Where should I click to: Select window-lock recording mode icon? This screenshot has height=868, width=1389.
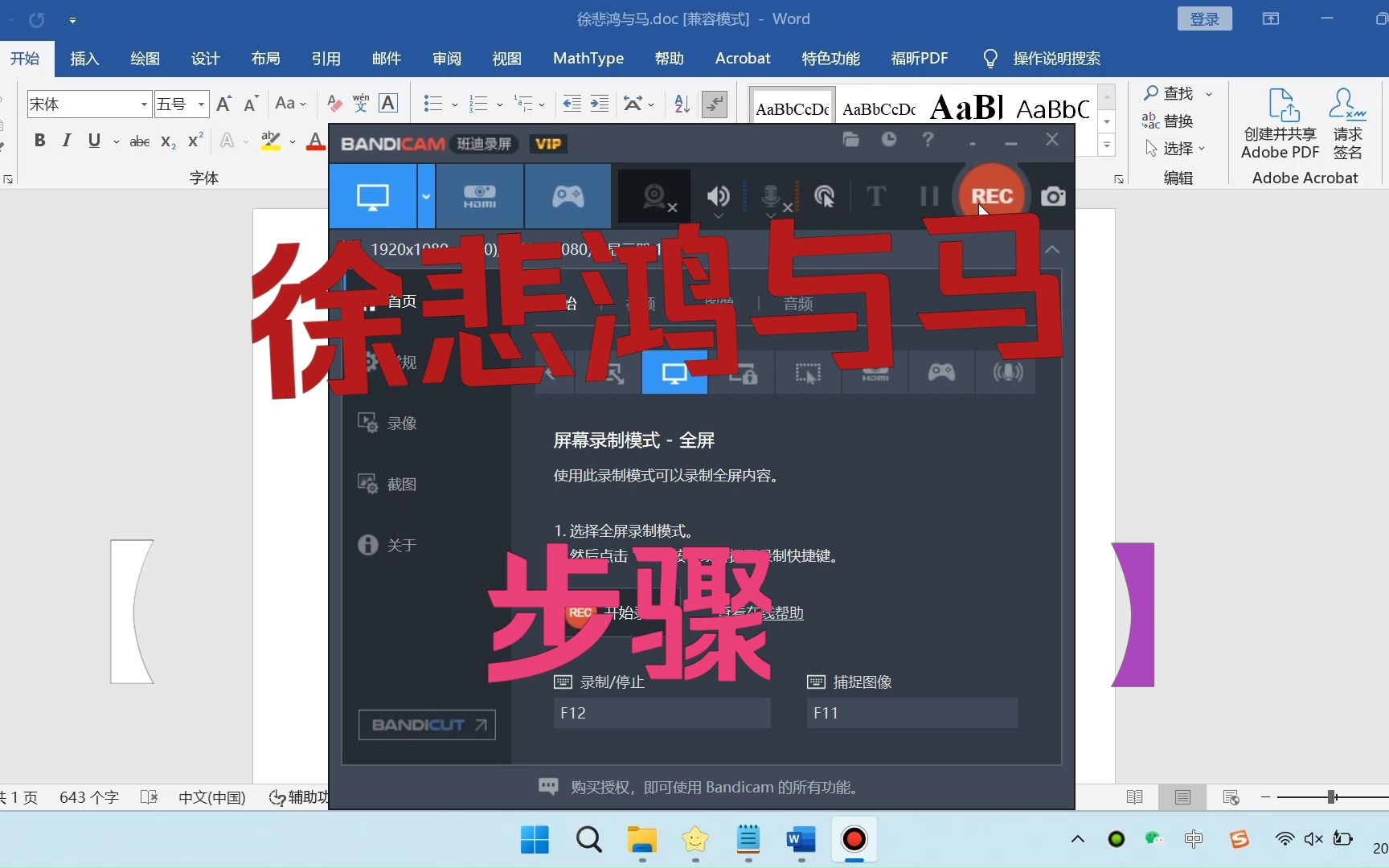742,373
